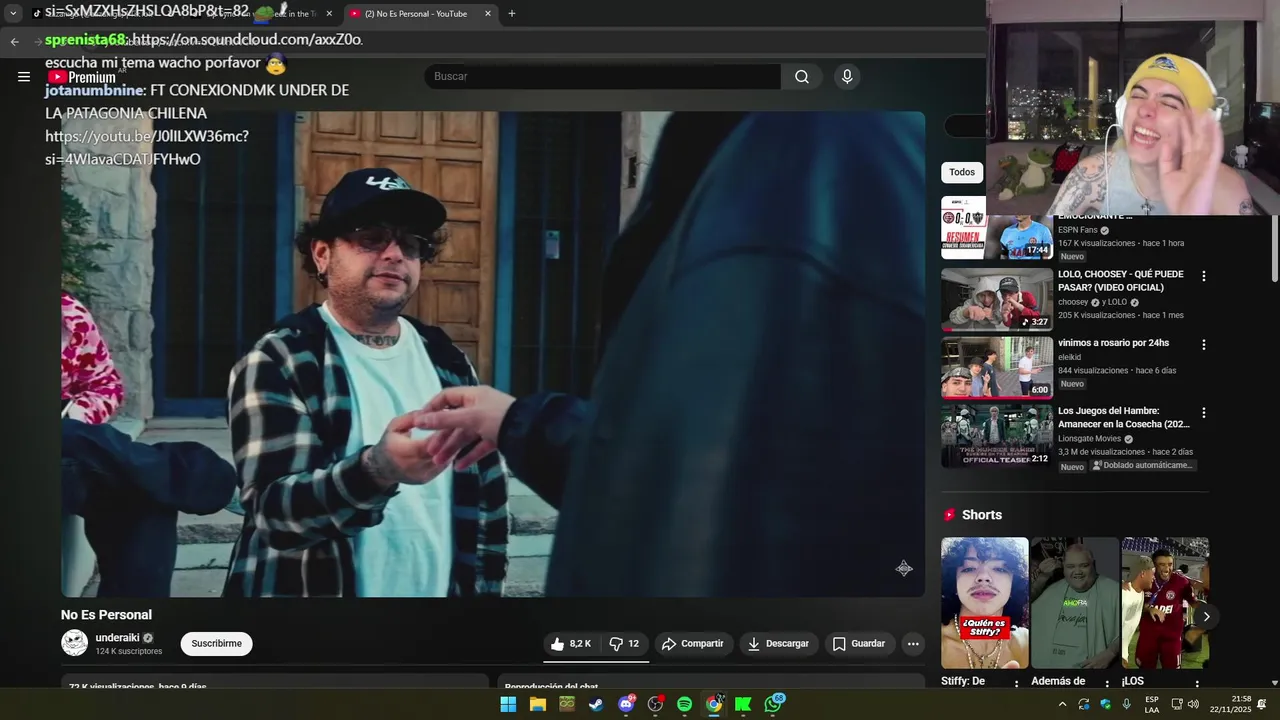Show next Shorts with arrow
Image resolution: width=1280 pixels, height=720 pixels.
[1206, 617]
